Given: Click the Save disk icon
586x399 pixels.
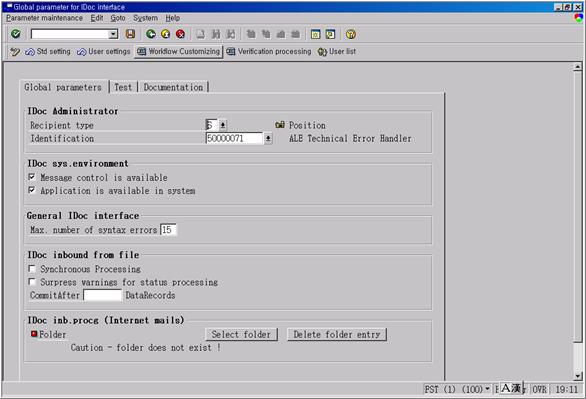Looking at the screenshot, I should (130, 34).
